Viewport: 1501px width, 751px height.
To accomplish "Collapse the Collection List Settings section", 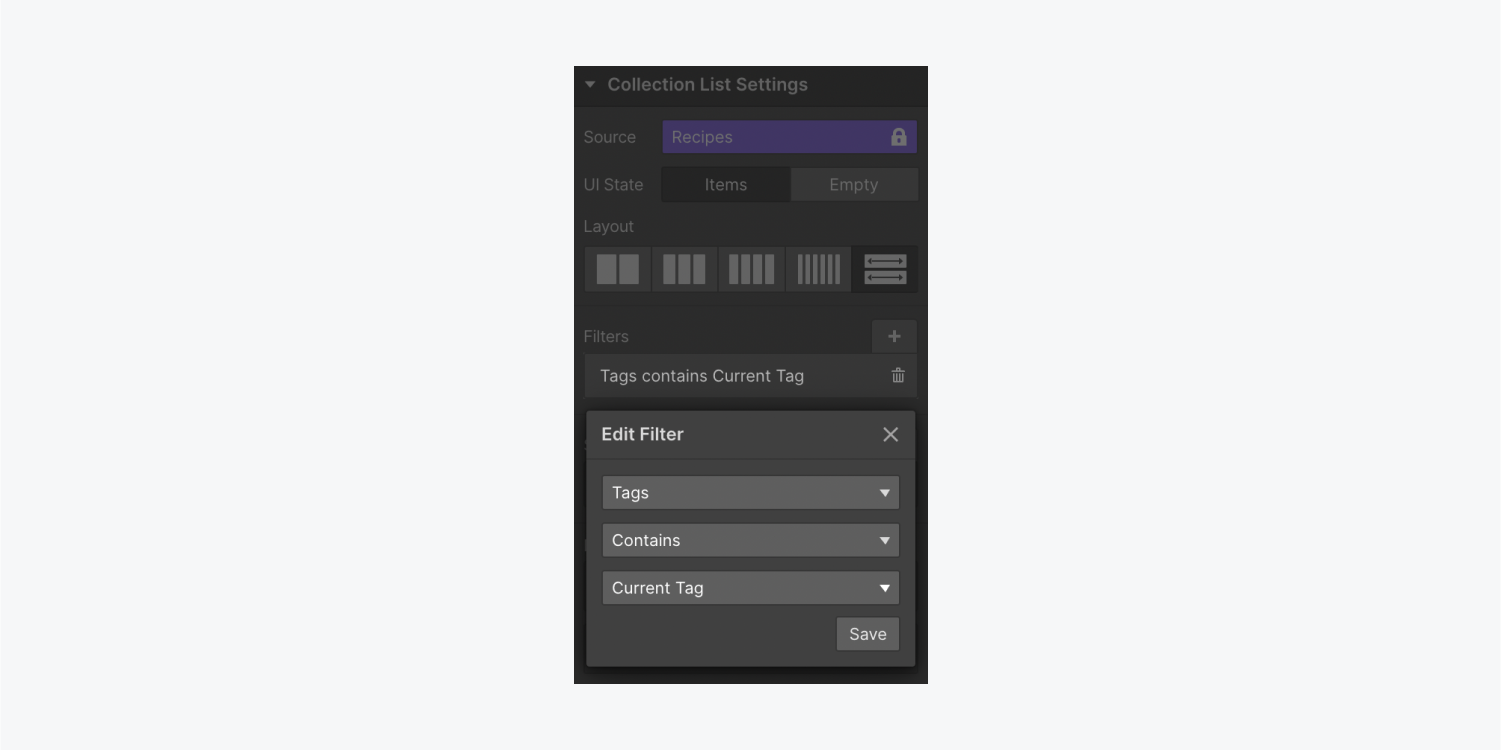I will coord(590,85).
